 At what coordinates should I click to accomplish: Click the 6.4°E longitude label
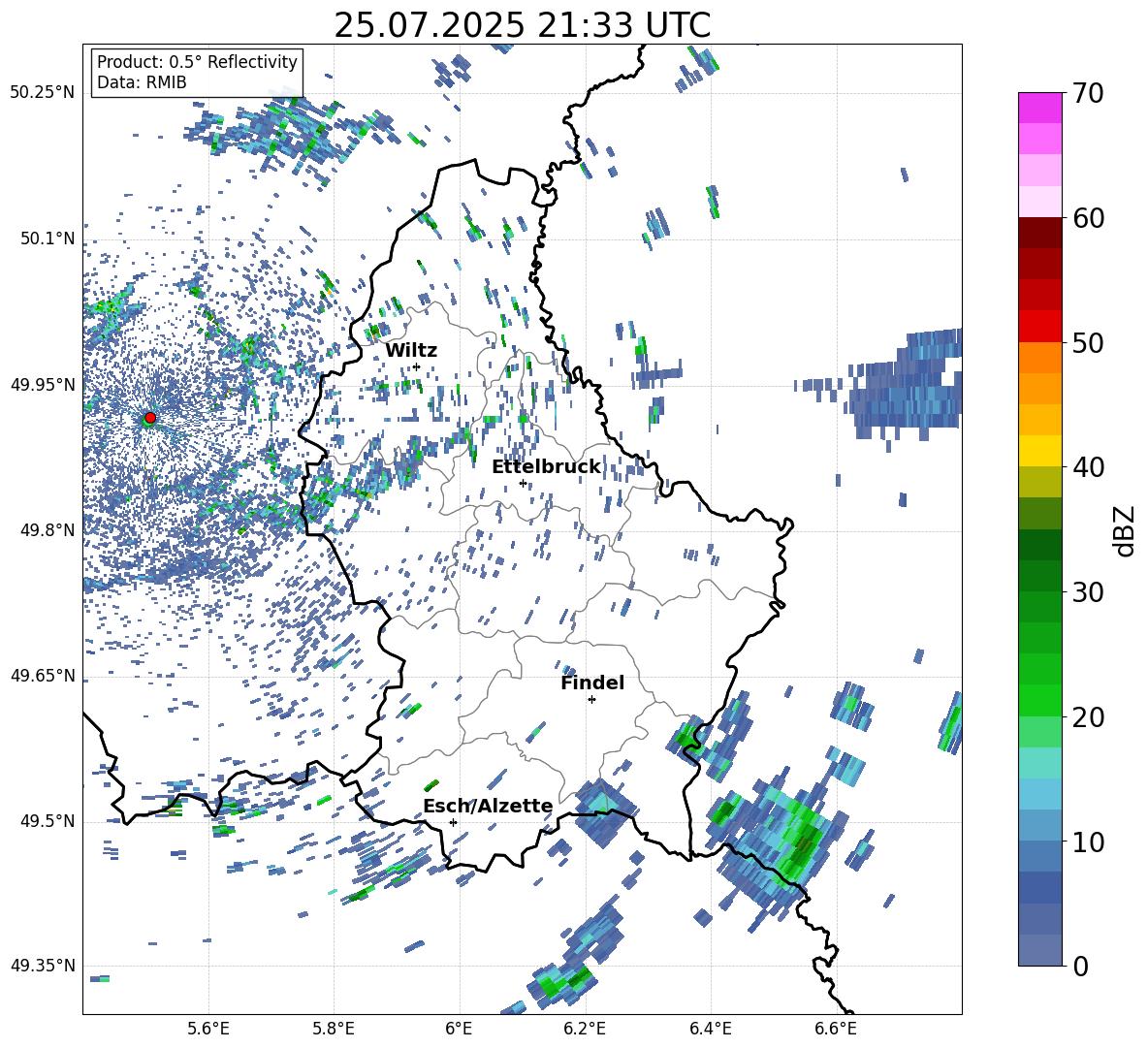click(x=710, y=1029)
